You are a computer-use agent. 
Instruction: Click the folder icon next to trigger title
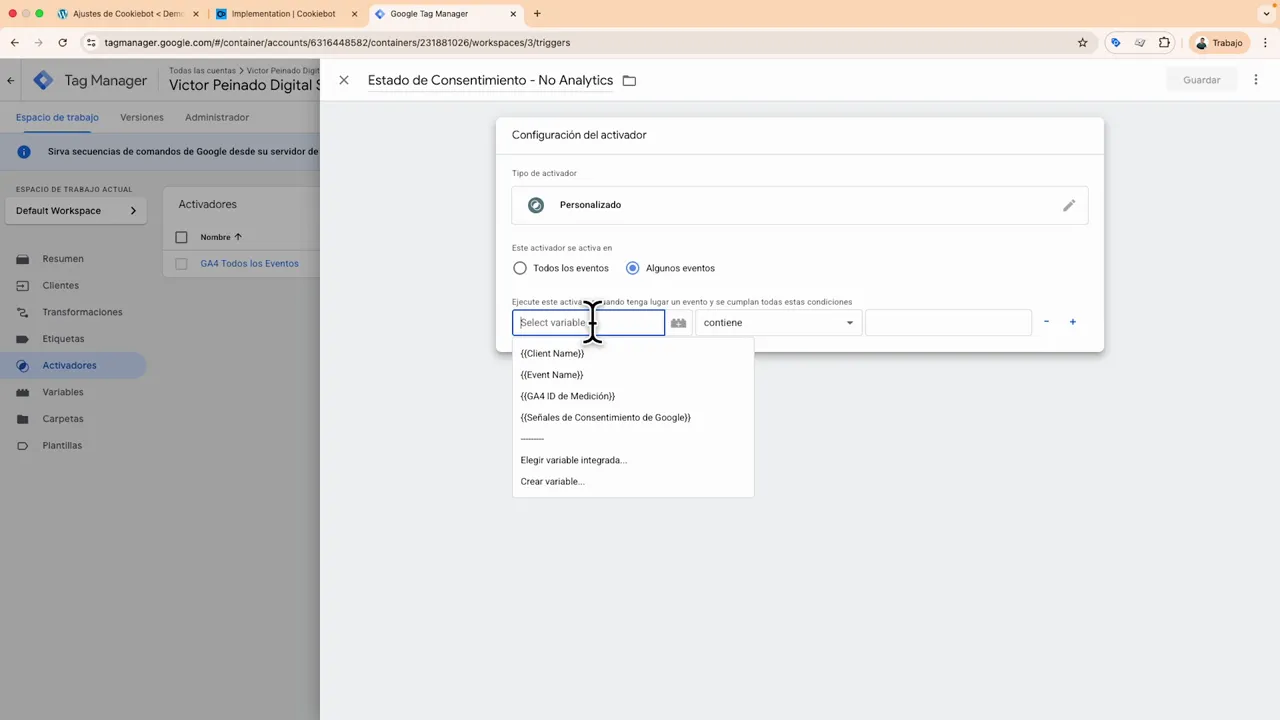[x=628, y=80]
